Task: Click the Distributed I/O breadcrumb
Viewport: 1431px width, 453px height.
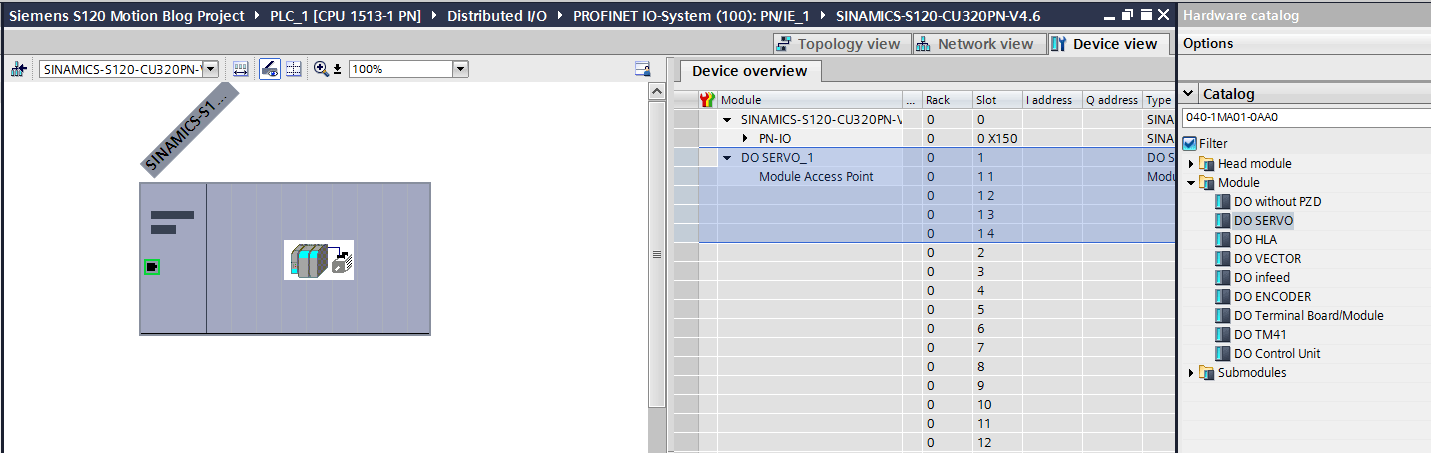Action: (x=497, y=16)
